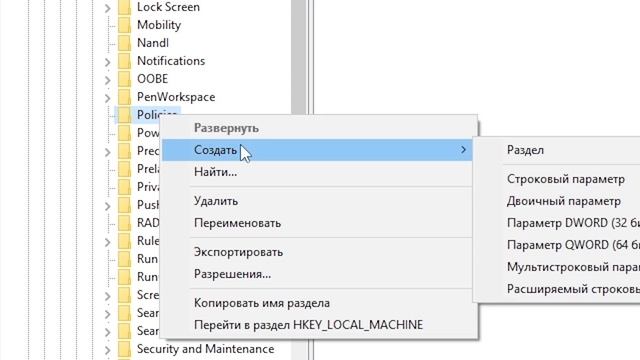Choose Перейти в раздел HKEY_LOCAL_MACHINE
This screenshot has width=640, height=360.
click(x=317, y=325)
